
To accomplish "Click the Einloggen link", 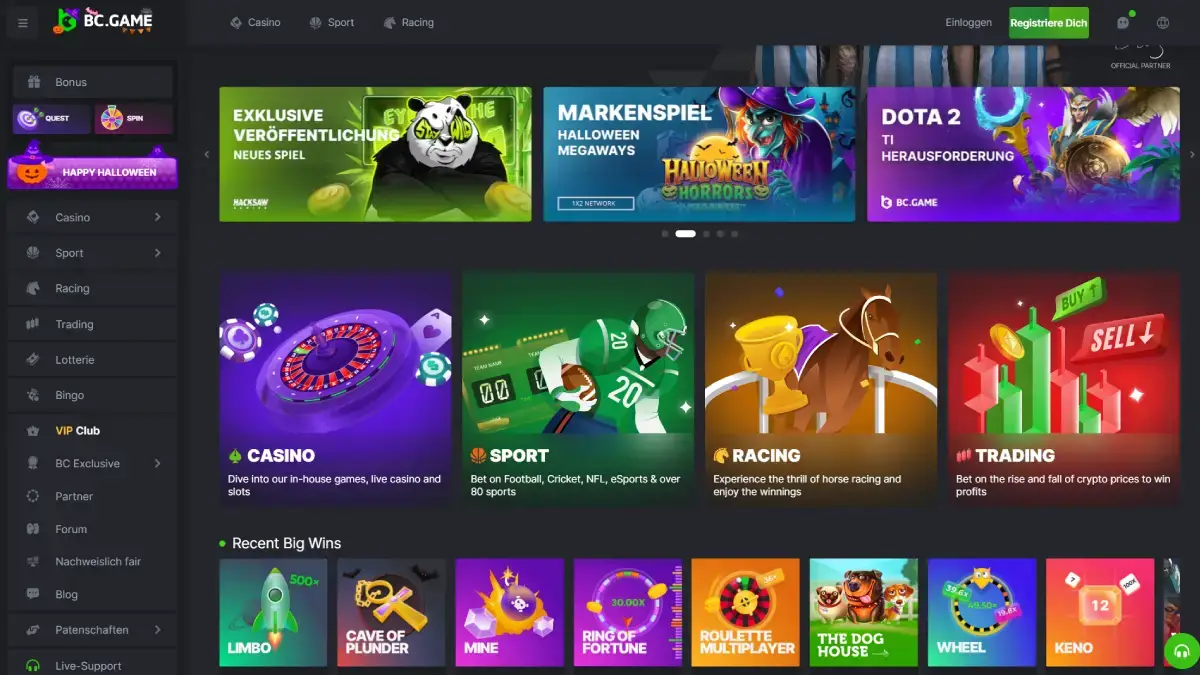I will click(x=969, y=22).
